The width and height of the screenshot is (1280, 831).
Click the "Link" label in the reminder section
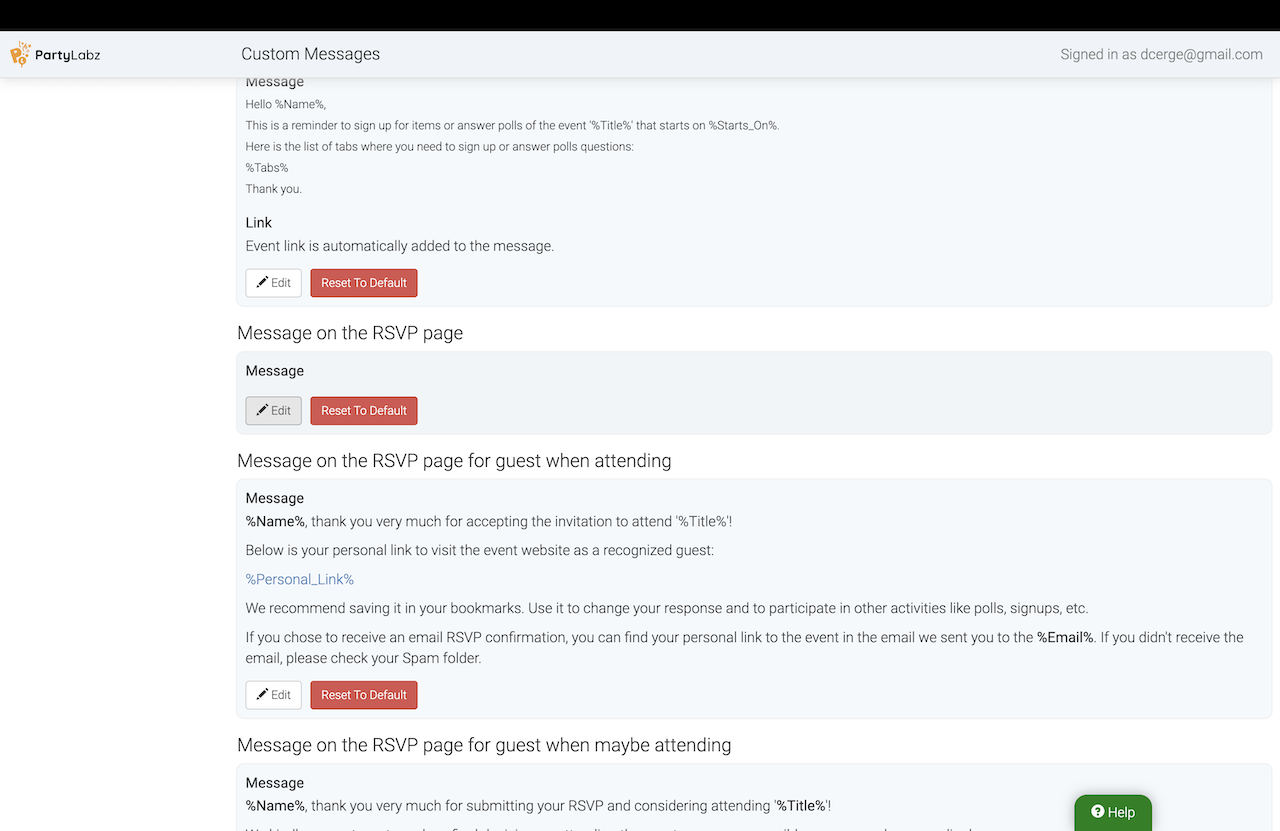pyautogui.click(x=259, y=223)
